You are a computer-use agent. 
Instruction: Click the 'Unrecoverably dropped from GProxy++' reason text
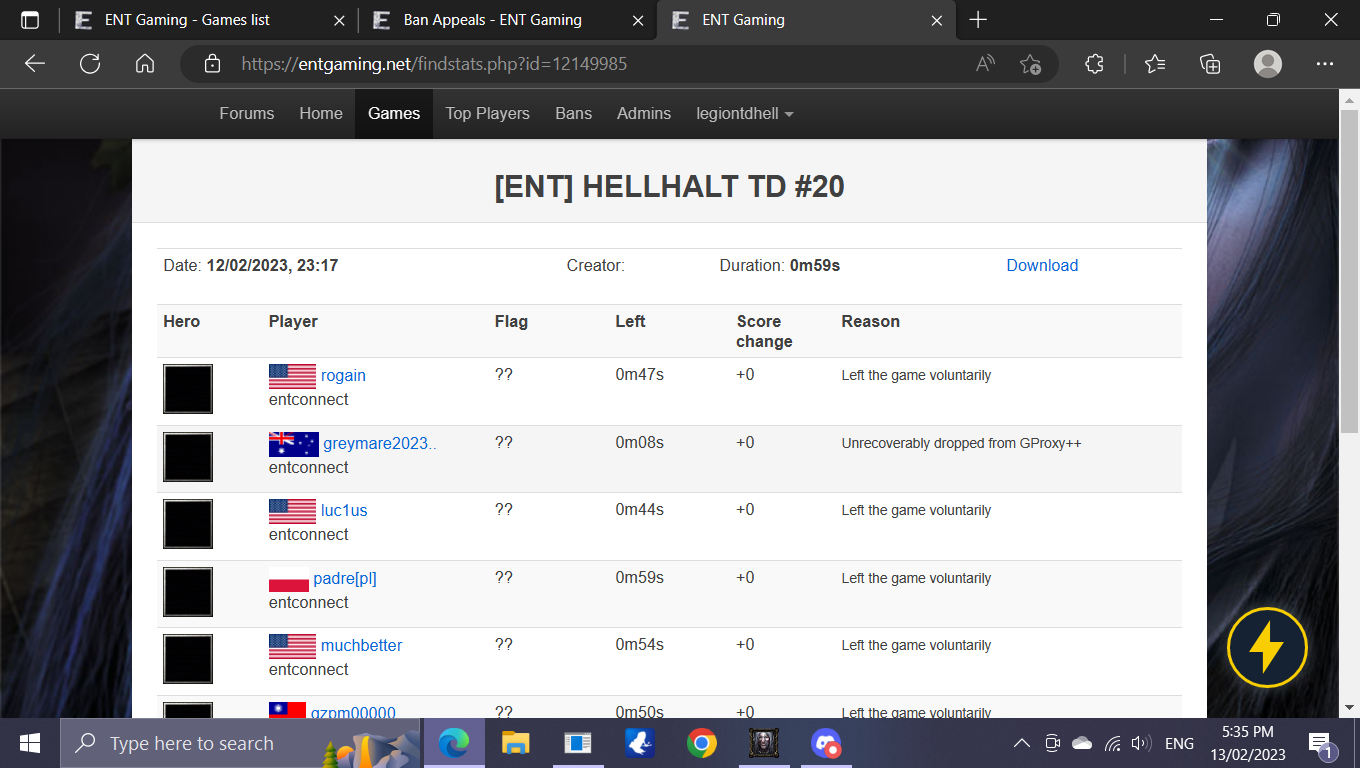tap(961, 443)
